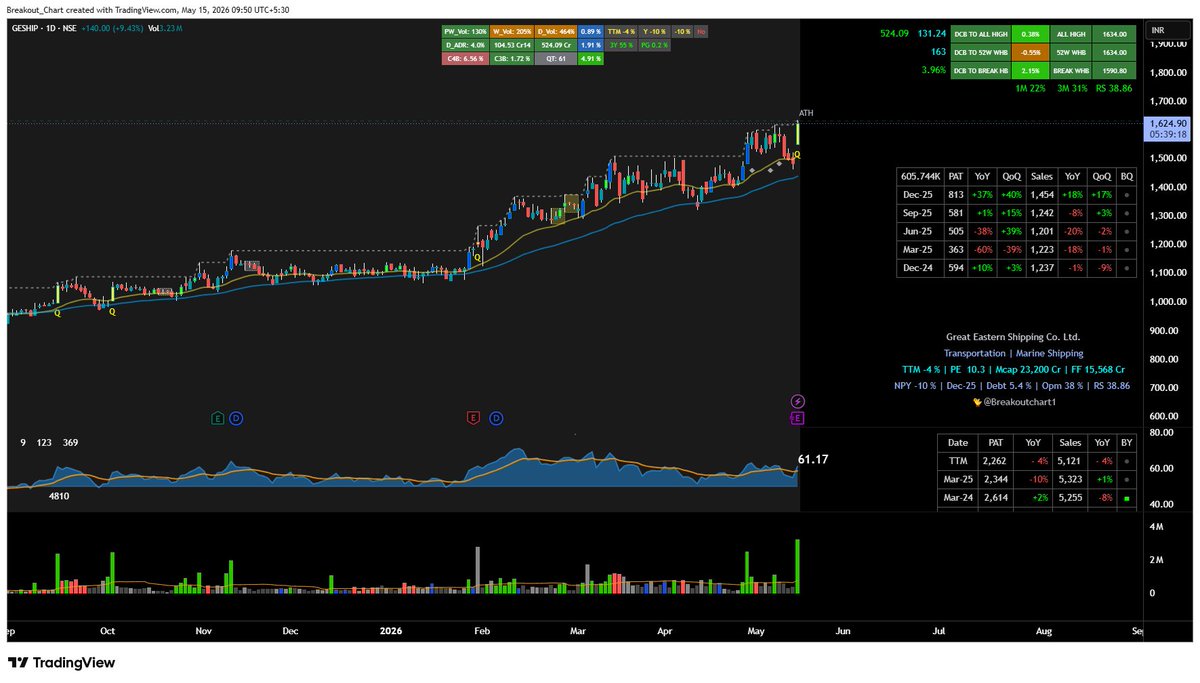Select the Dec-24 quarterly row
1200x683 pixels.
point(1017,268)
